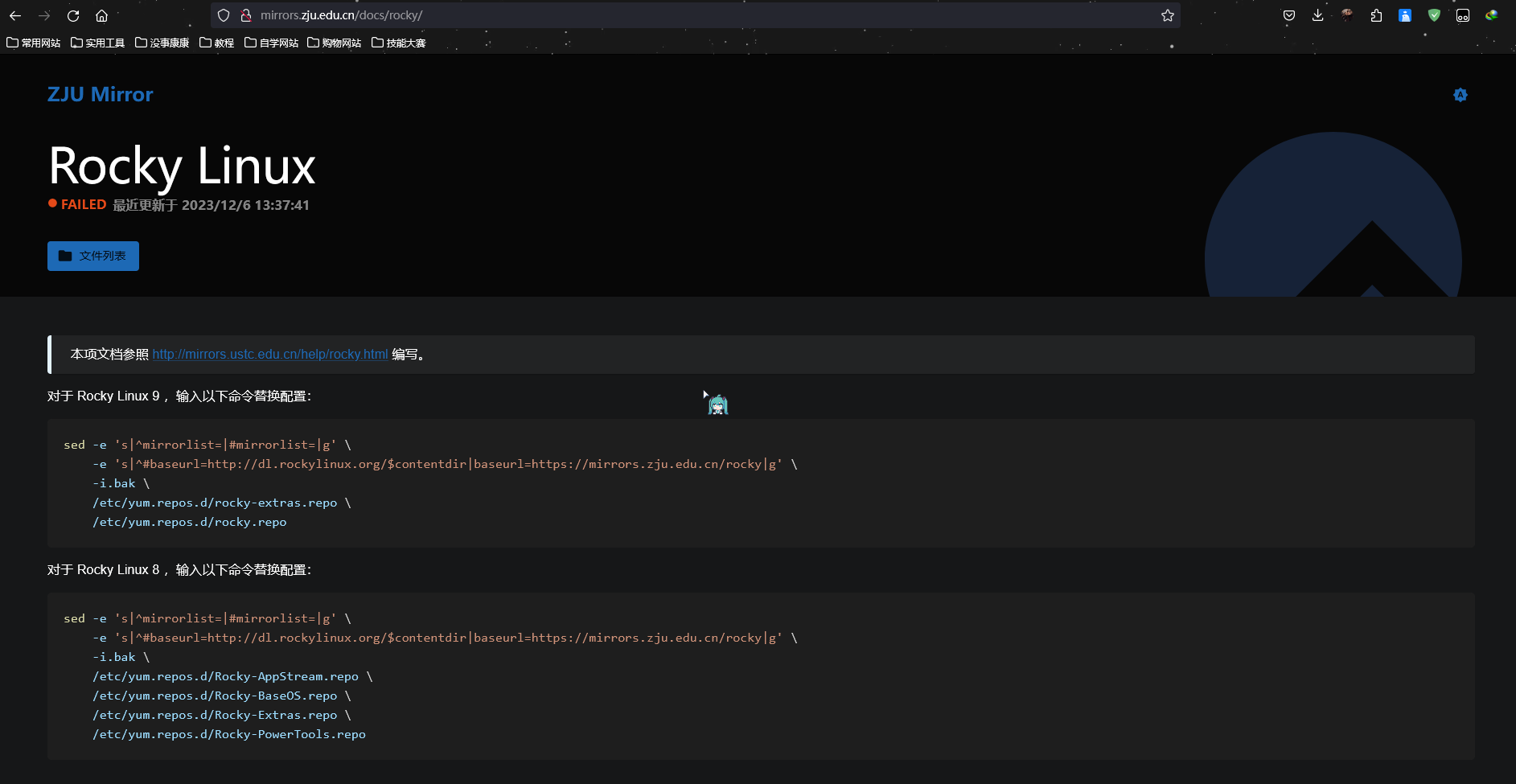Open the 常用网站 bookmarks folder
The image size is (1516, 784).
click(x=34, y=43)
